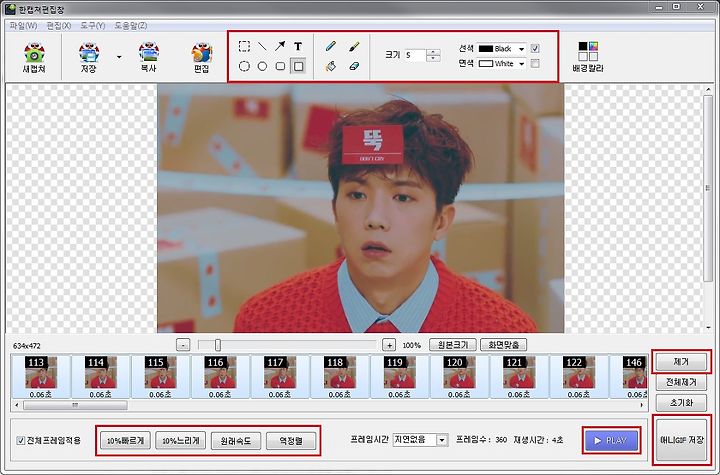The width and height of the screenshot is (720, 475).
Task: Open the 파일(W) menu
Action: pos(23,26)
